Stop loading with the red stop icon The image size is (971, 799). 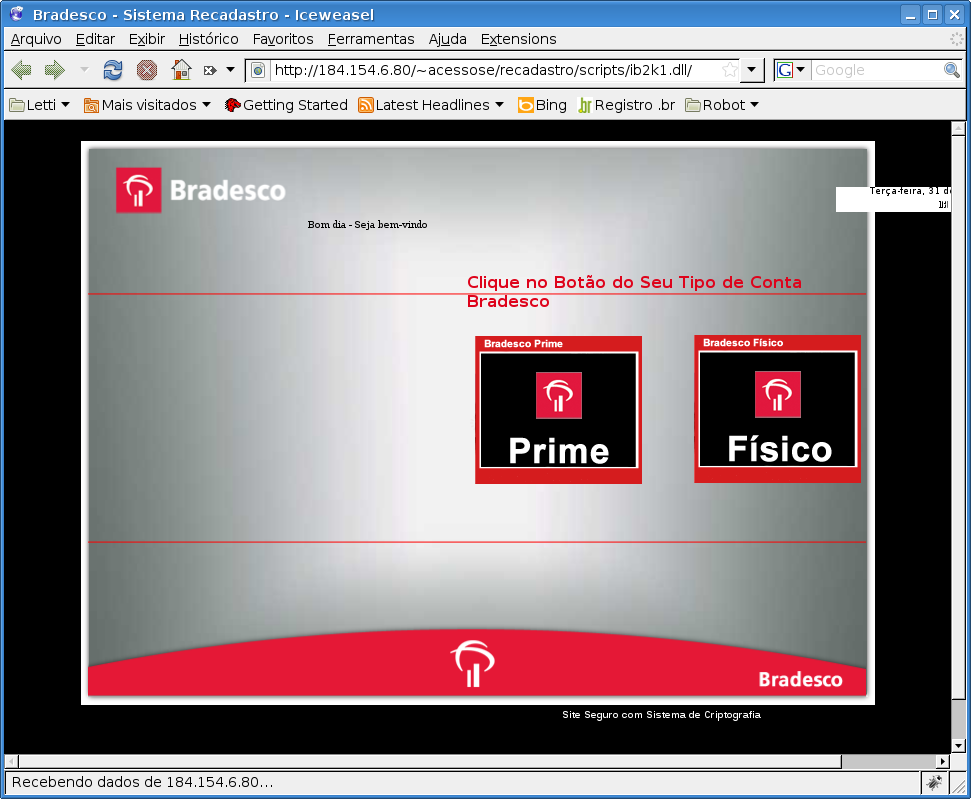pyautogui.click(x=147, y=70)
